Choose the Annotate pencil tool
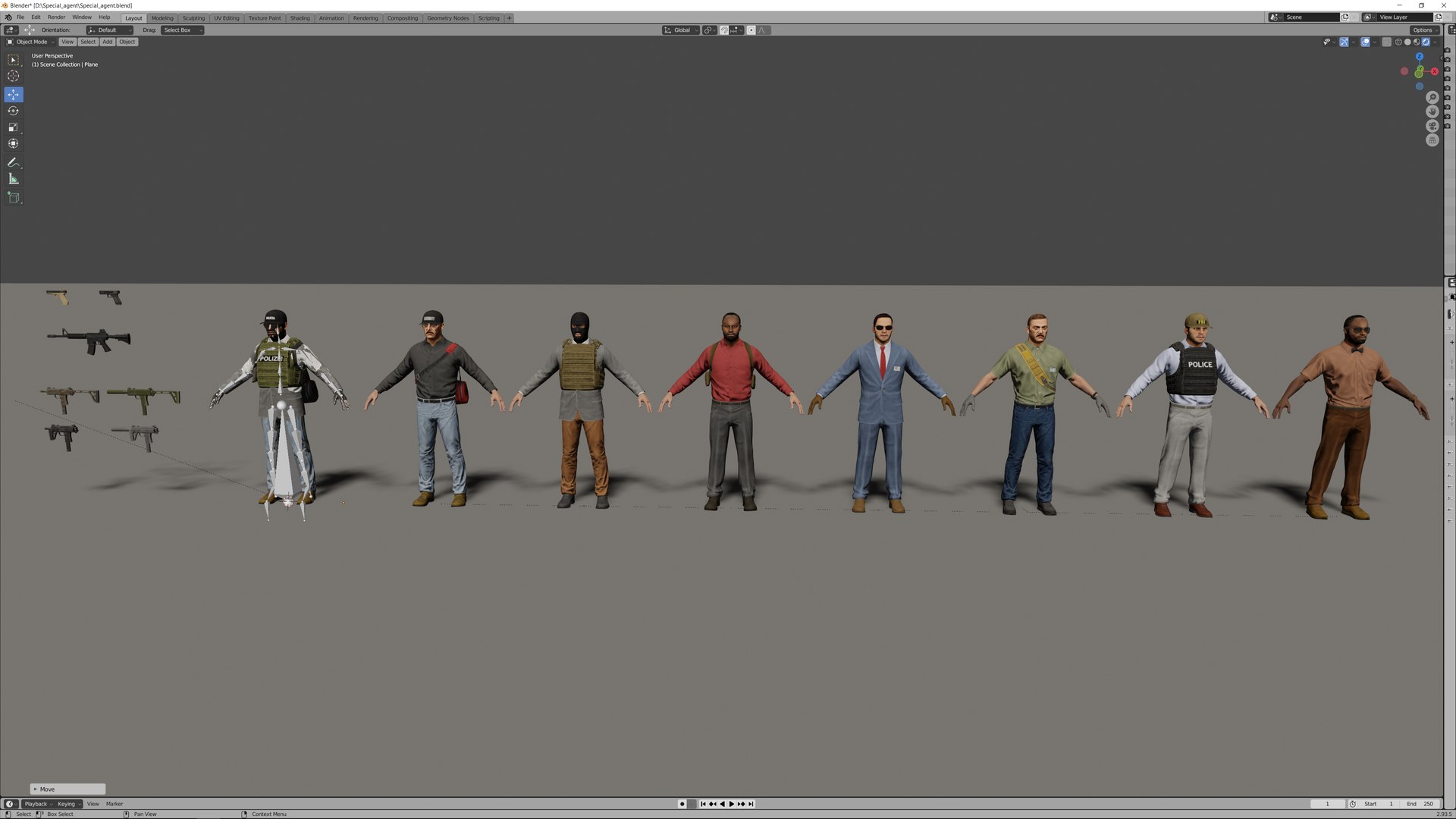The width and height of the screenshot is (1456, 819). coord(14,162)
